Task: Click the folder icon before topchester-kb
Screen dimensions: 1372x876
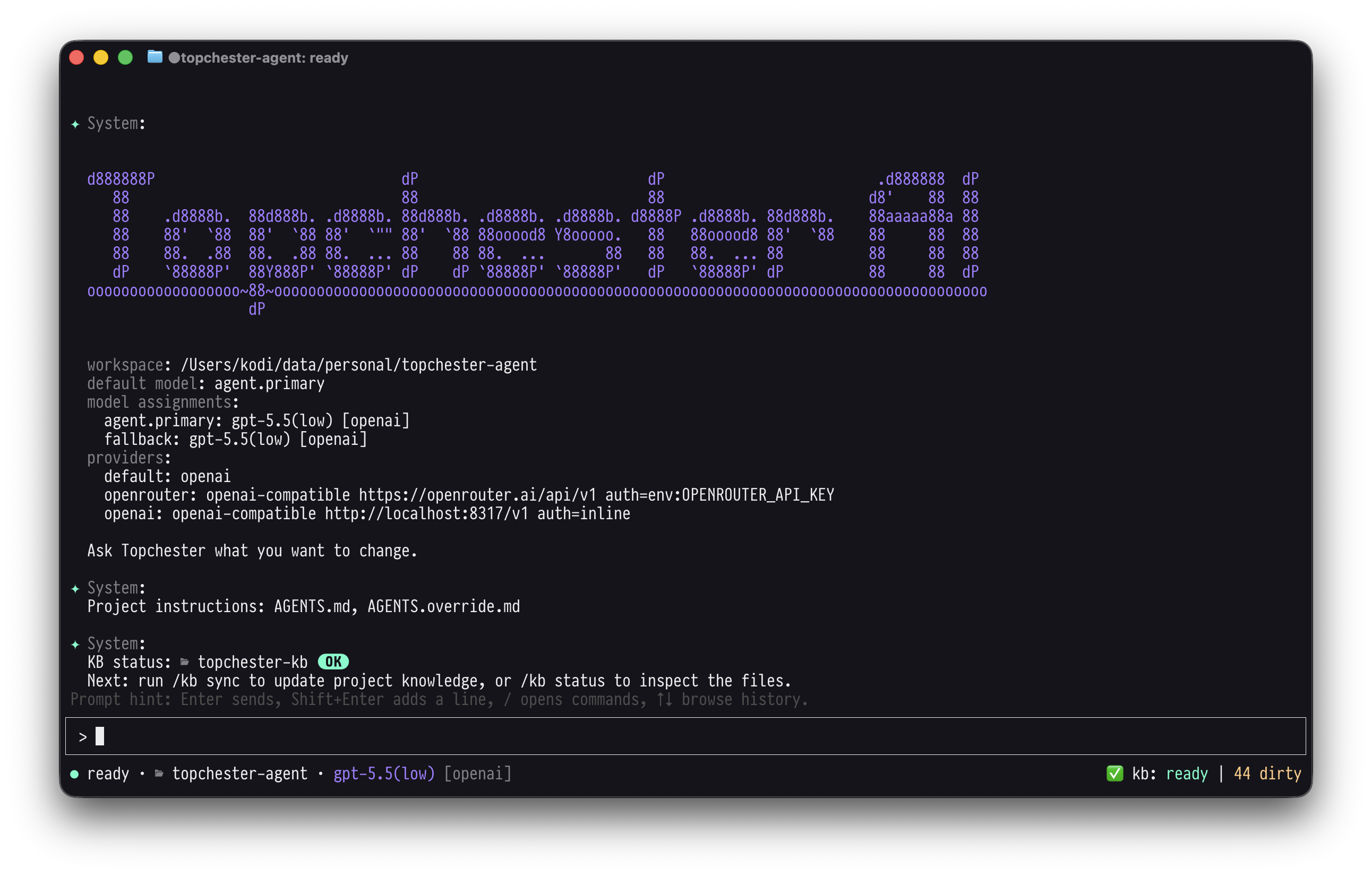Action: pos(185,663)
